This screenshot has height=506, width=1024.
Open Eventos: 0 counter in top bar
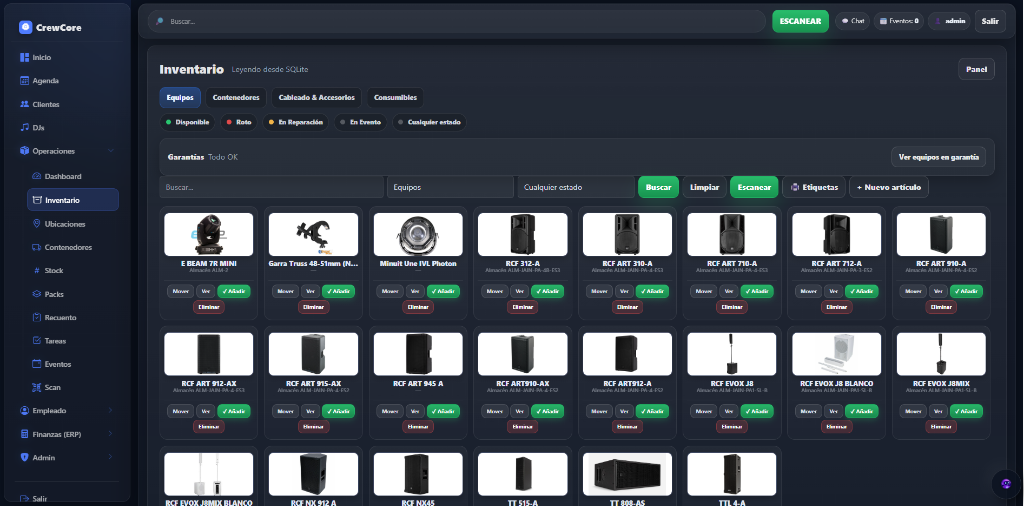coord(899,21)
